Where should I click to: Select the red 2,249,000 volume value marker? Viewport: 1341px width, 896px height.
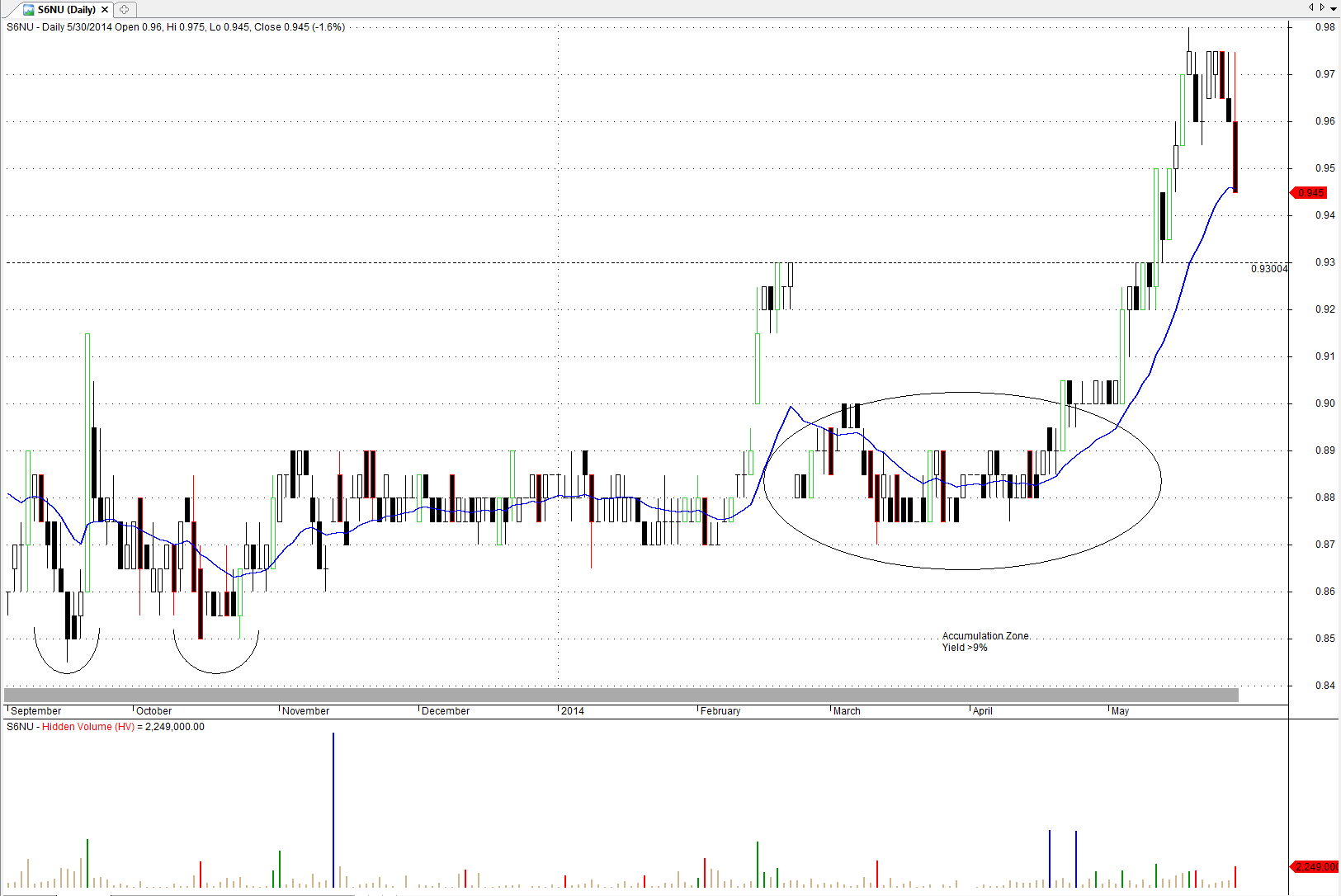1314,866
